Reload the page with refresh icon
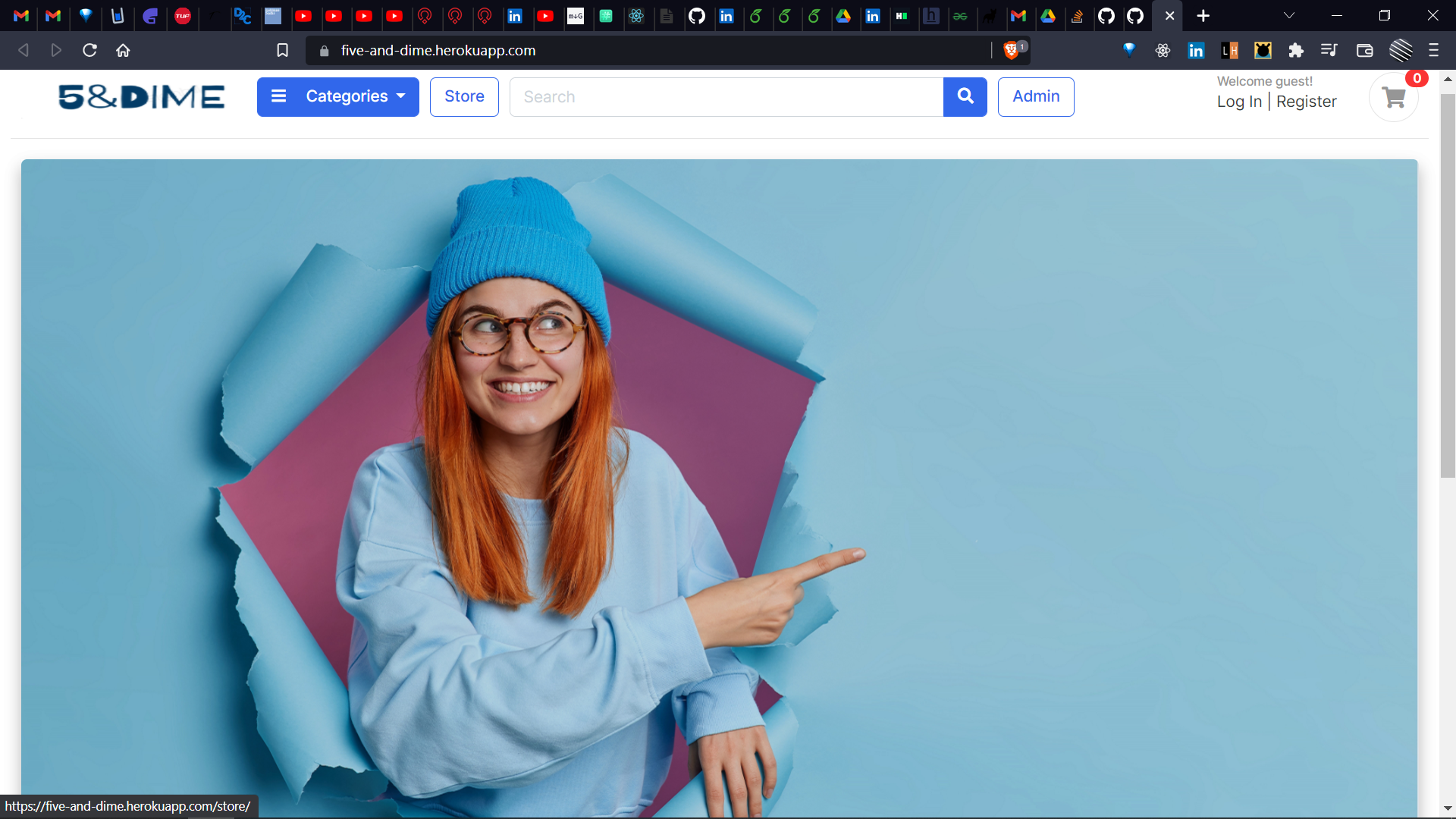Screen dimensions: 1456x819 pos(89,50)
